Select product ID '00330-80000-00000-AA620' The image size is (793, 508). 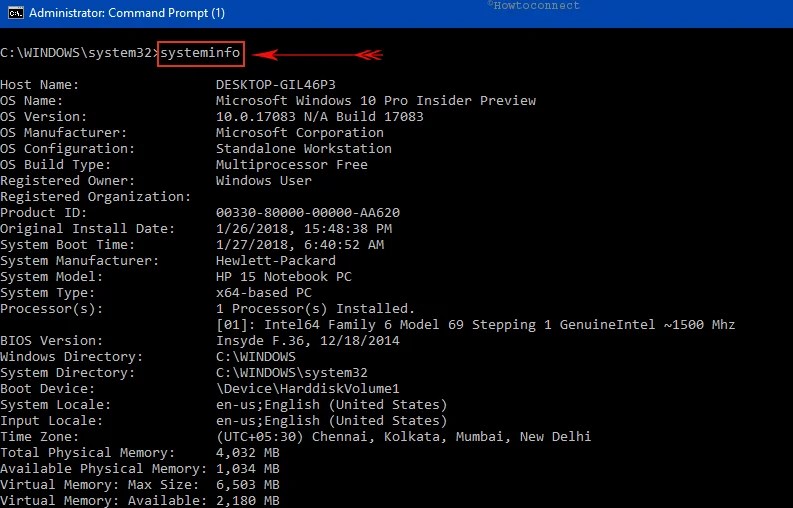click(308, 213)
